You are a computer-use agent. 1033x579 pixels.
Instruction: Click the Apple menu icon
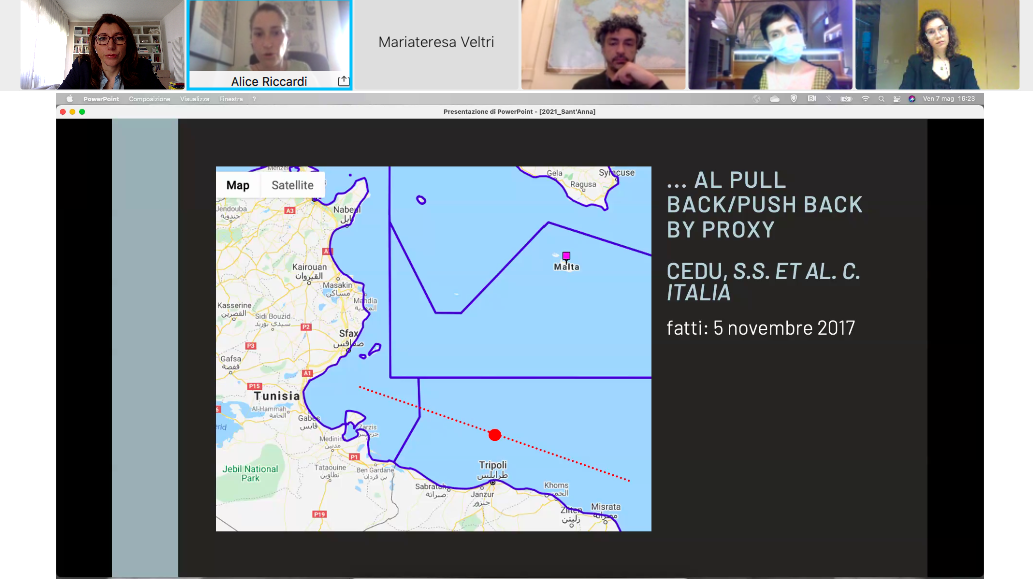pyautogui.click(x=70, y=99)
